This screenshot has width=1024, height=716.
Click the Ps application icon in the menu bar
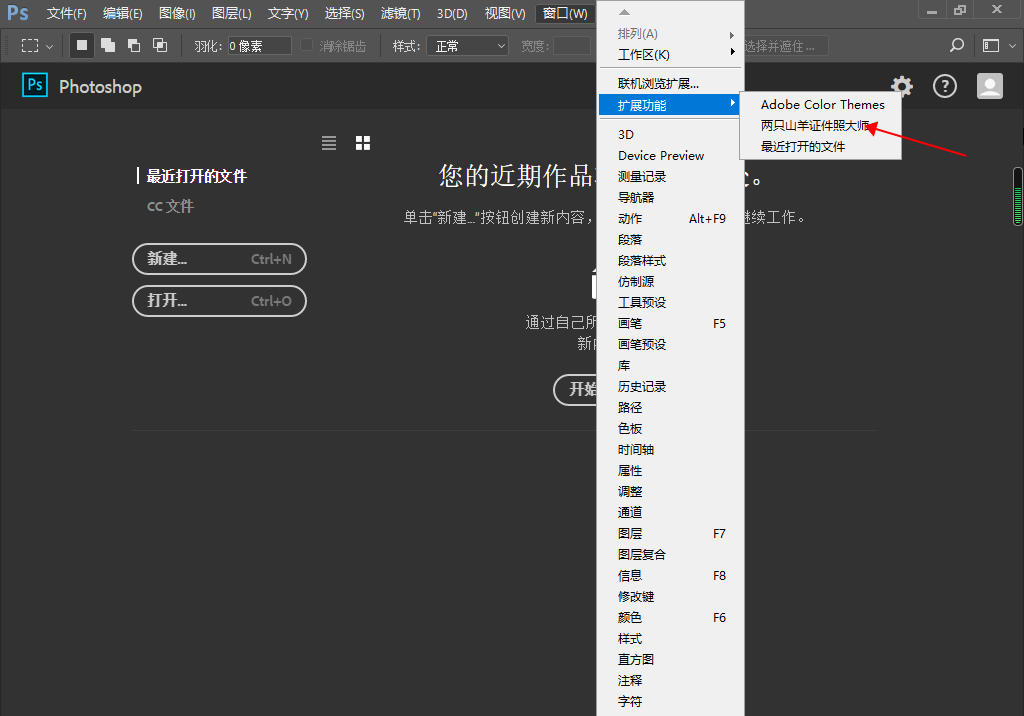point(18,13)
